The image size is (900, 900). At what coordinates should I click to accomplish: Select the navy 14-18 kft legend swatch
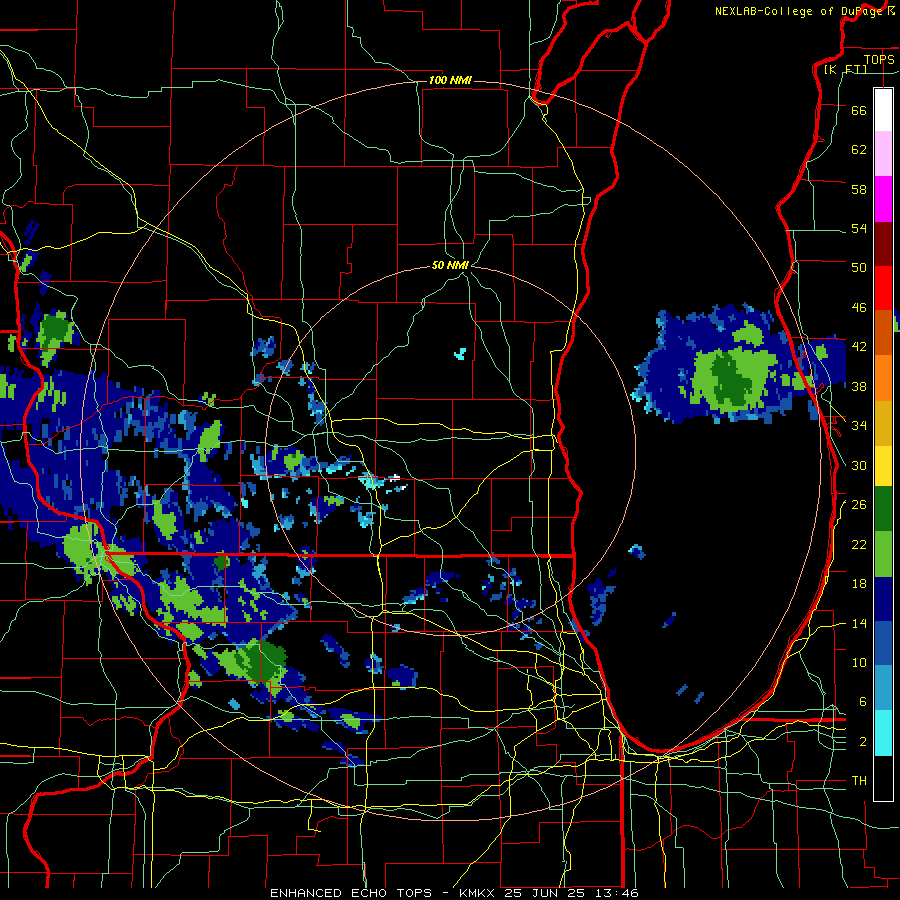(883, 599)
